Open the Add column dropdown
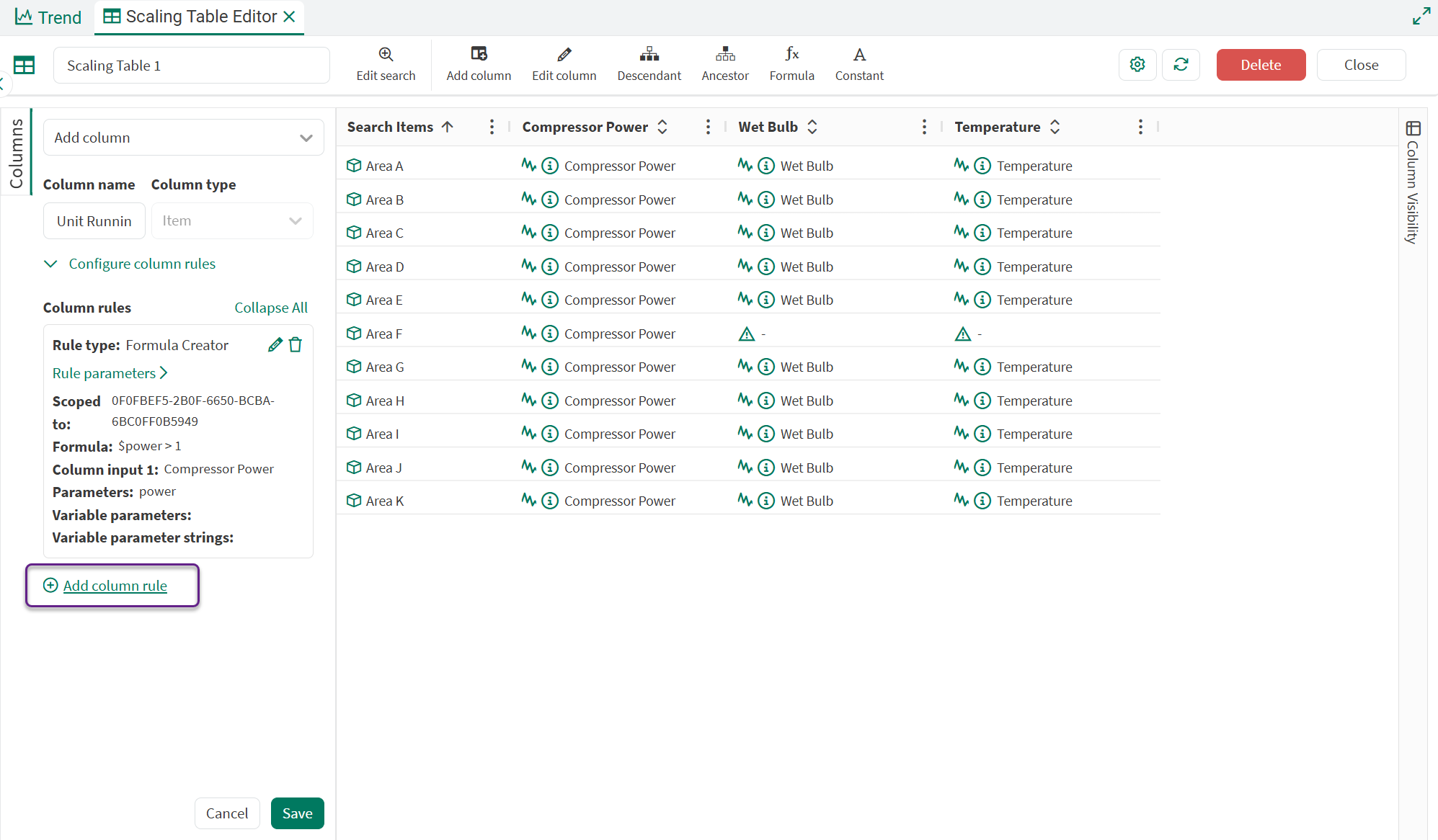This screenshot has height=840, width=1438. coord(184,138)
